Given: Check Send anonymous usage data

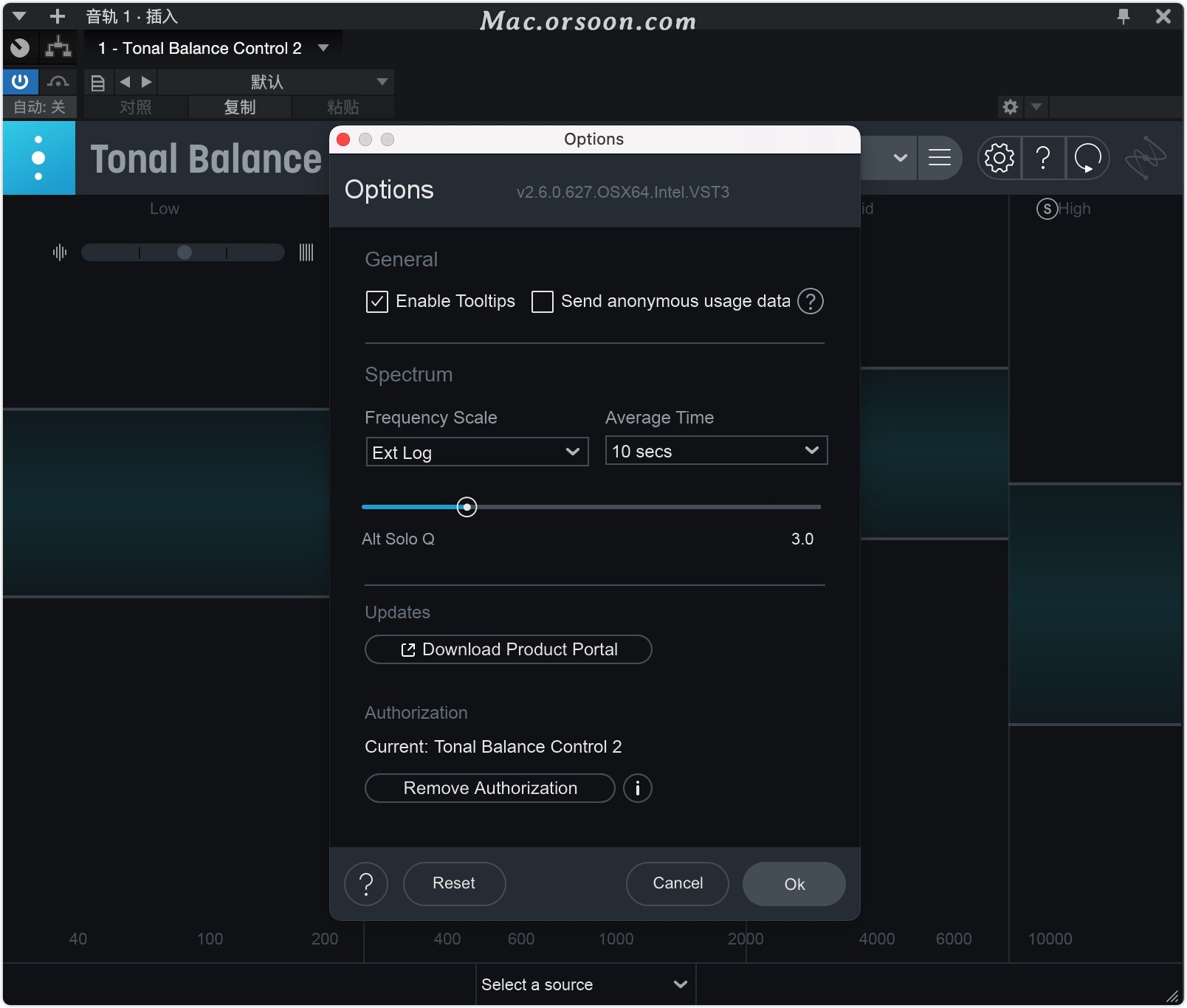Looking at the screenshot, I should coord(543,302).
